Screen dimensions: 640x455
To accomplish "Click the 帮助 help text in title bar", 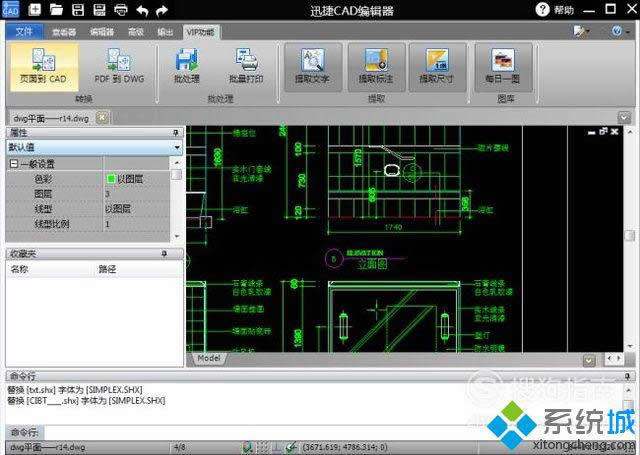I will click(x=564, y=10).
